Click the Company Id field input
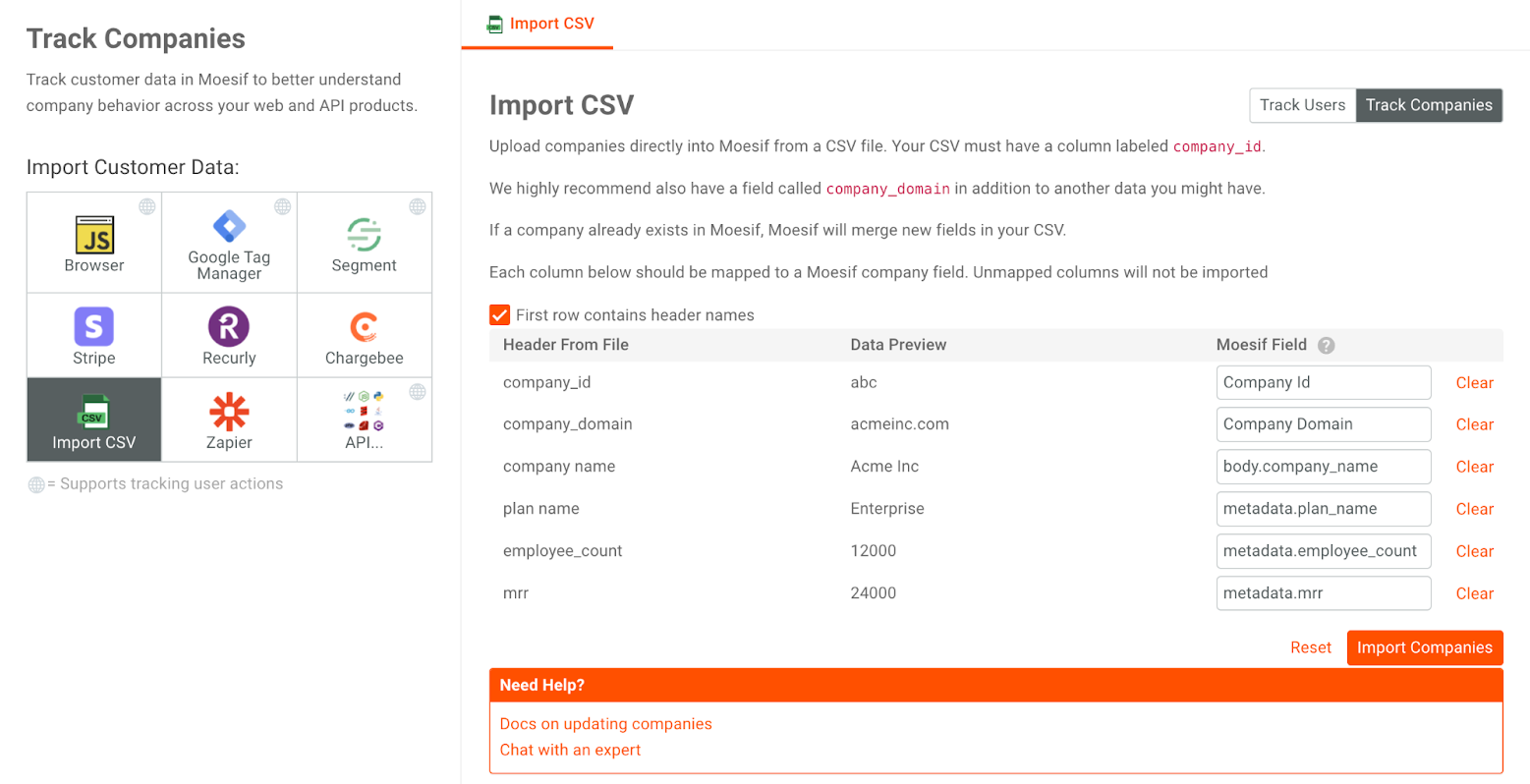The width and height of the screenshot is (1530, 784). [x=1324, y=383]
